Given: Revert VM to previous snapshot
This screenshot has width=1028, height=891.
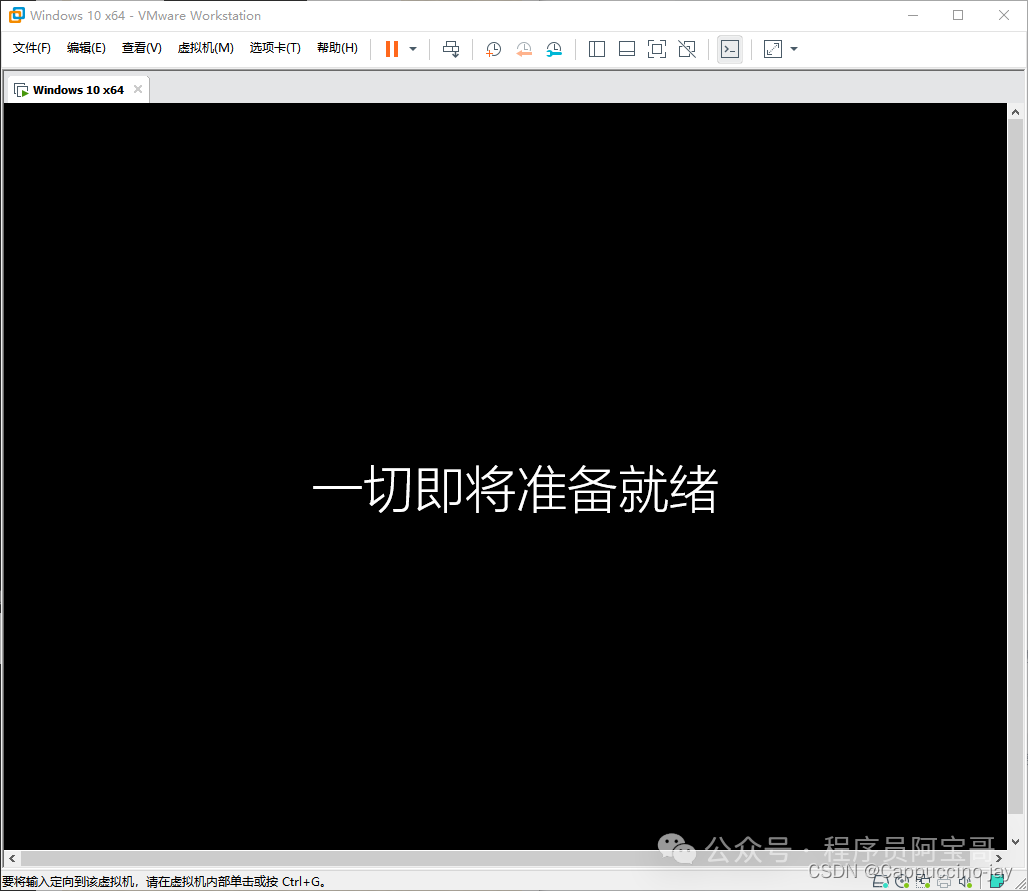Looking at the screenshot, I should coord(524,49).
